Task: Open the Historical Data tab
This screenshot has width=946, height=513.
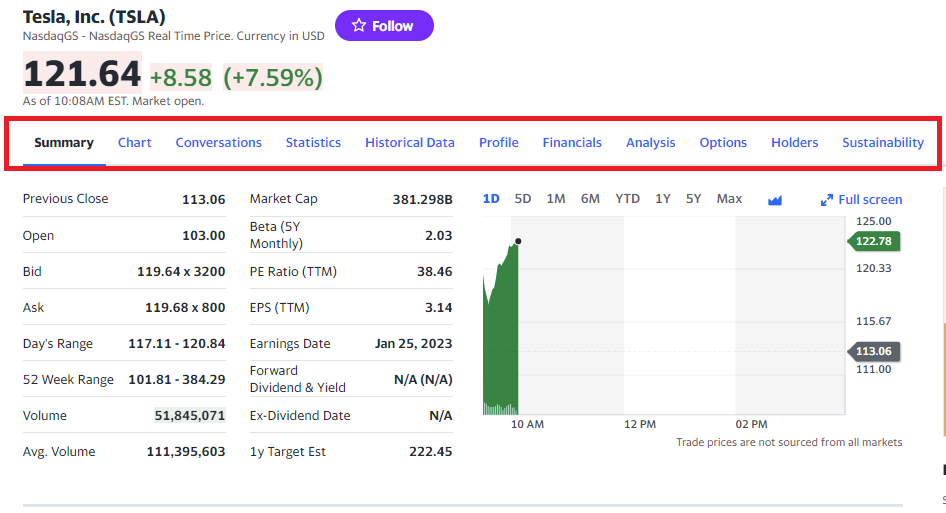Action: [410, 143]
